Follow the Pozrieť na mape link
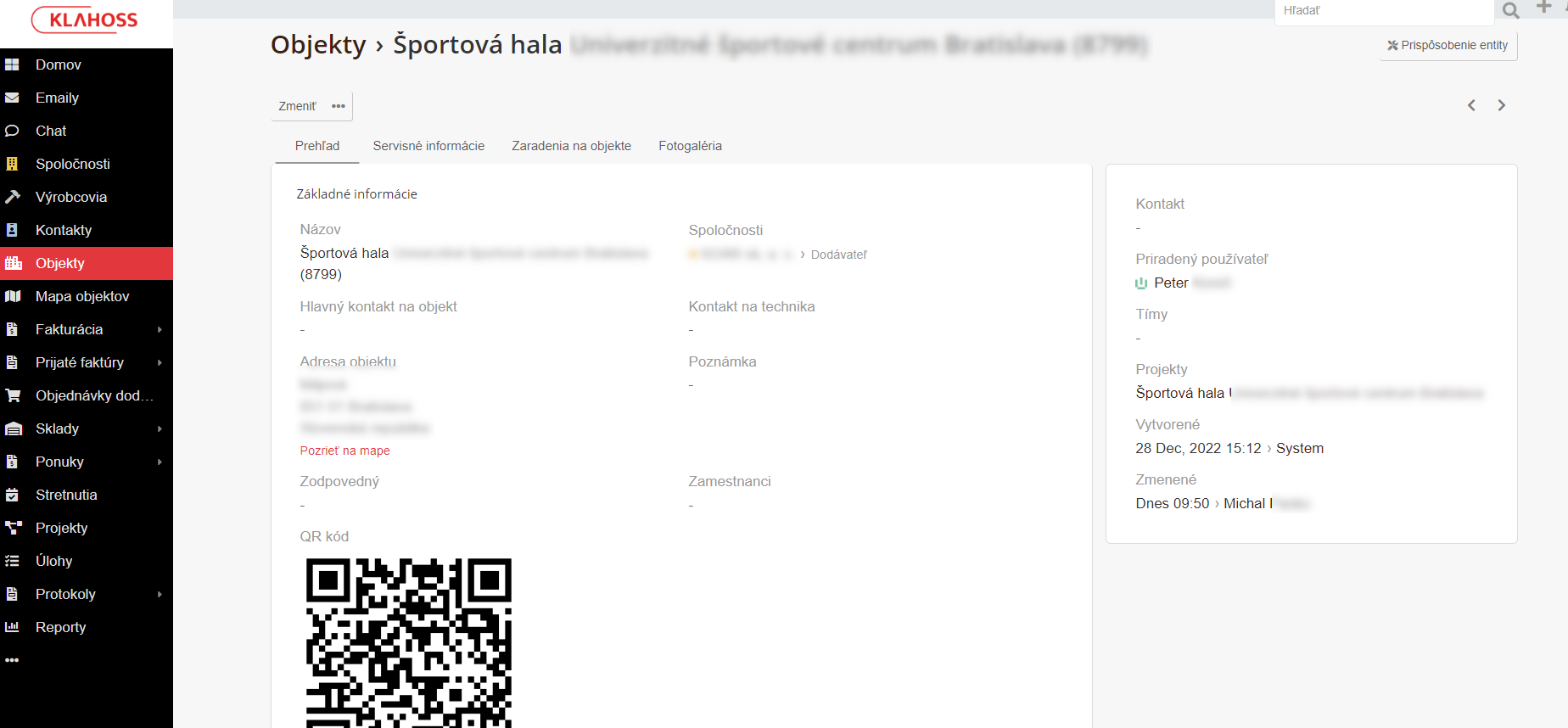Image resolution: width=1568 pixels, height=728 pixels. point(344,451)
